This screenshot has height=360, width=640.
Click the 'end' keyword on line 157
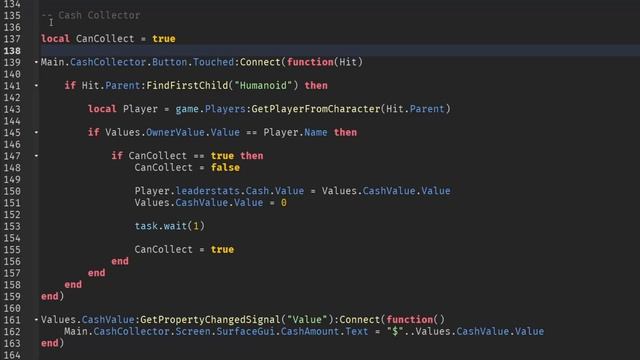pyautogui.click(x=96, y=273)
